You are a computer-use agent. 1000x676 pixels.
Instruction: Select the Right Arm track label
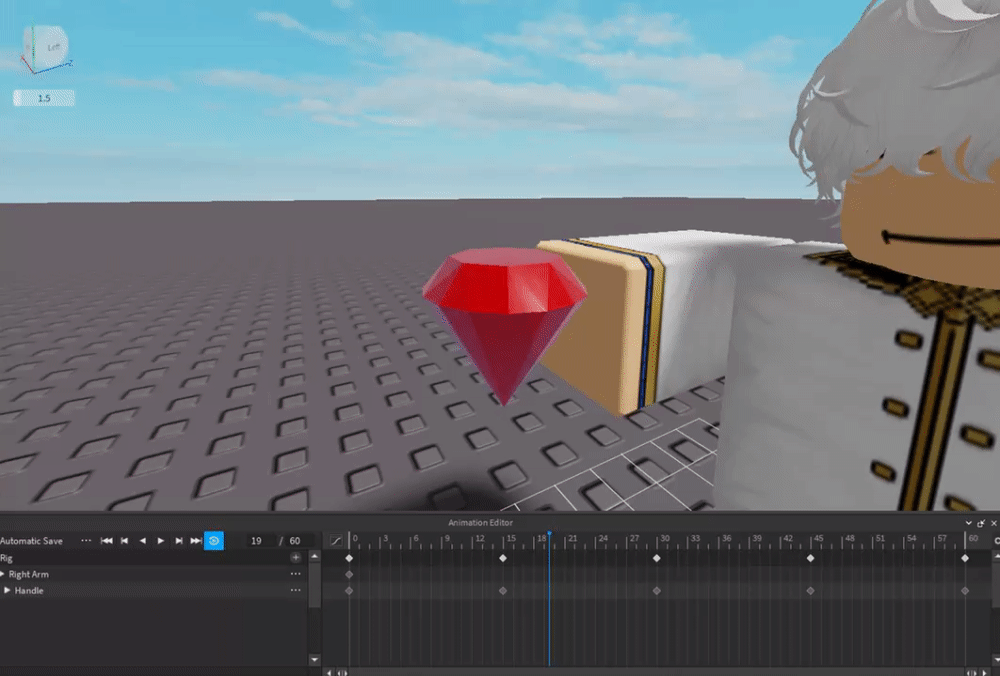click(x=29, y=574)
